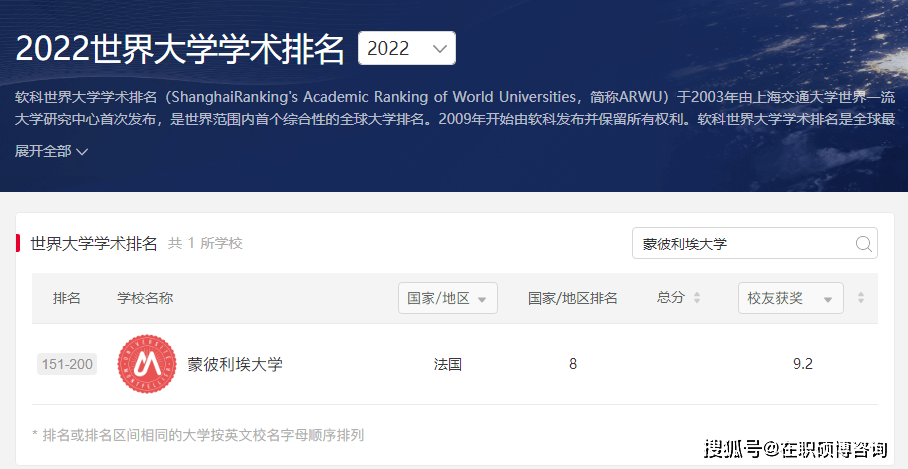
Task: Click the search box containing 蒙彼利埃大学
Action: pos(745,244)
